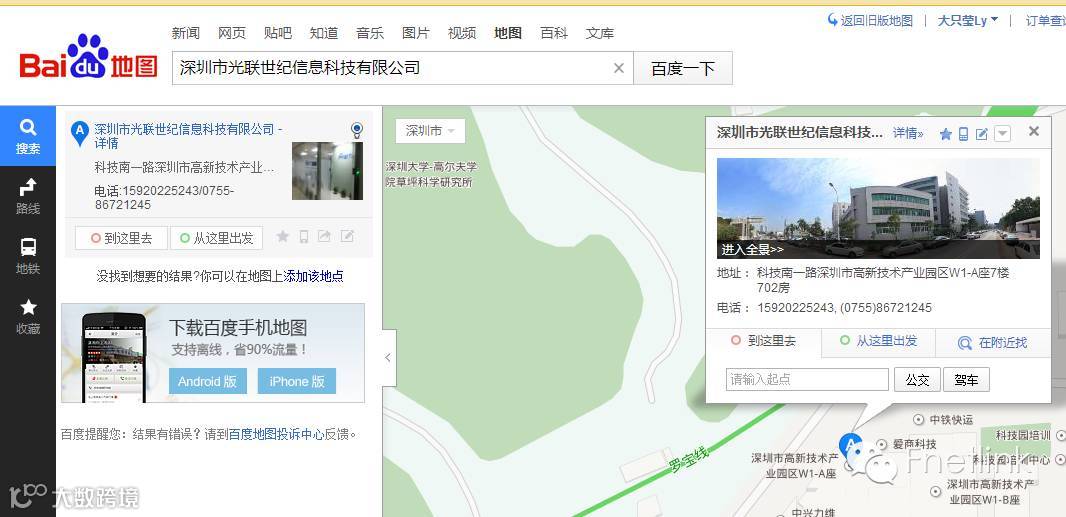Open the popup header dropdown arrow

1002,133
